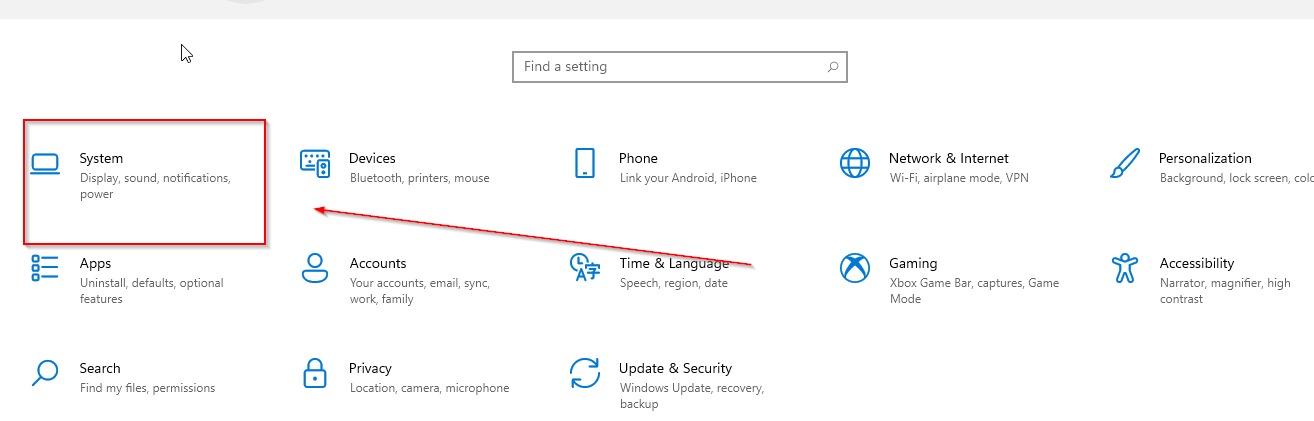Image resolution: width=1314 pixels, height=421 pixels.
Task: Open the 'Personalization' title text
Action: pos(1205,158)
